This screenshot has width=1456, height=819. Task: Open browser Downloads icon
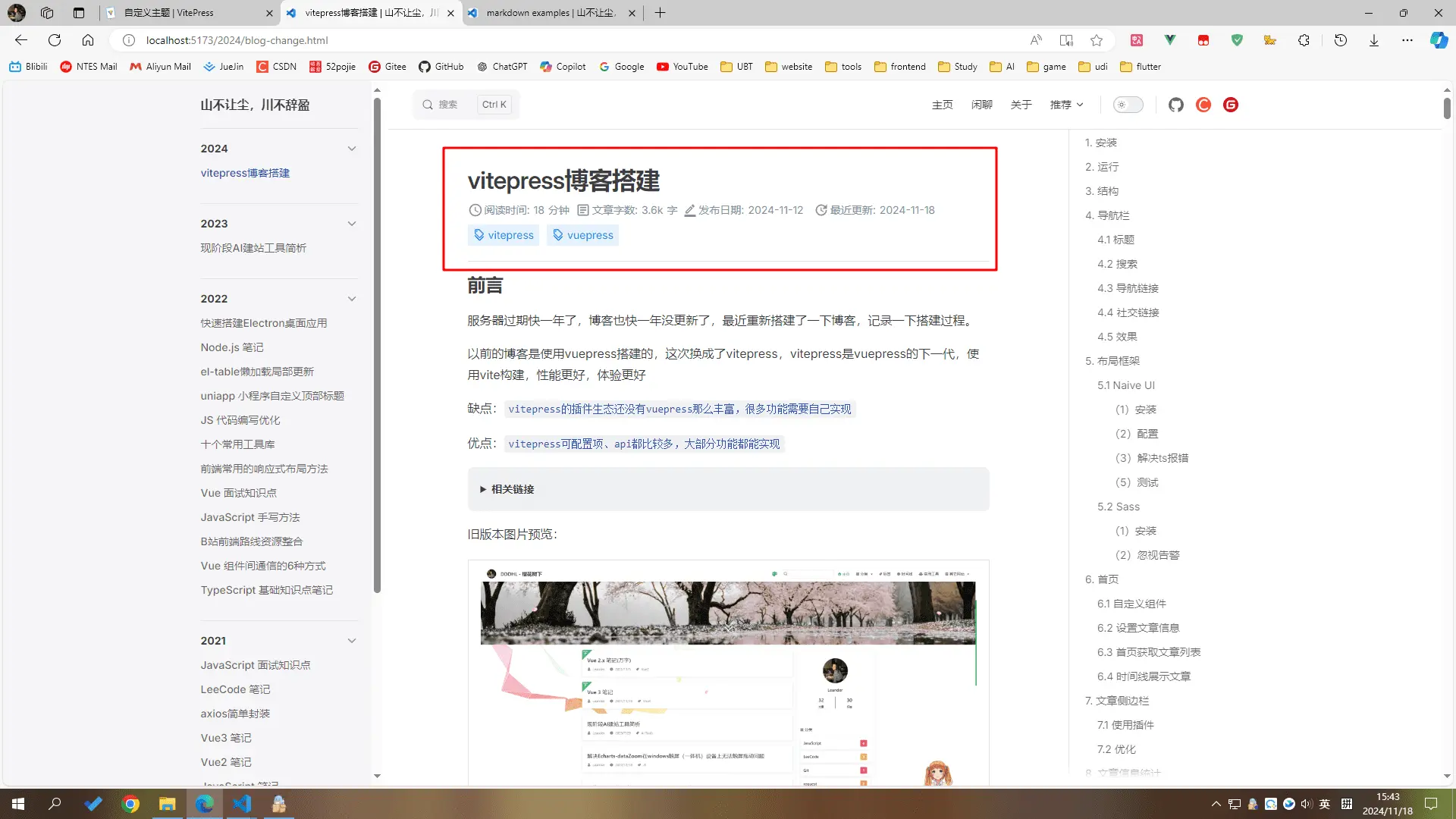pyautogui.click(x=1374, y=40)
